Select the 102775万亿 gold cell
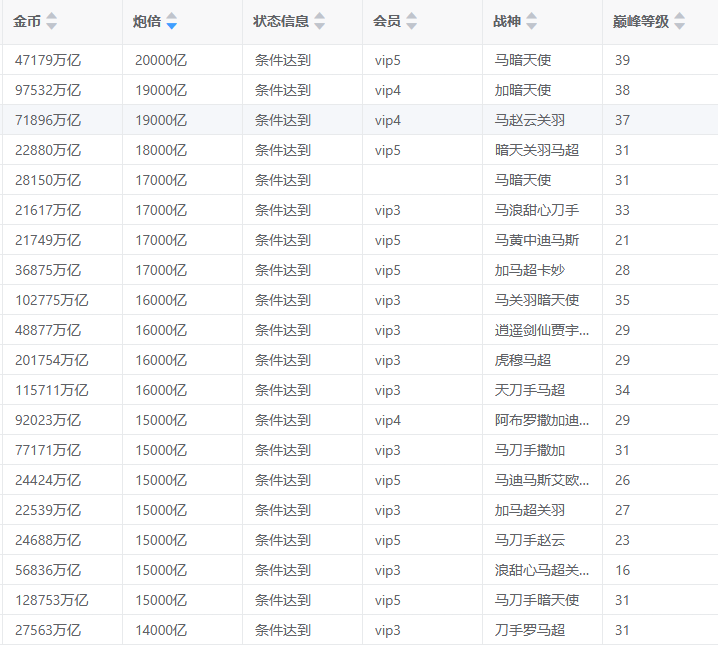Image resolution: width=718 pixels, height=648 pixels. click(x=52, y=300)
